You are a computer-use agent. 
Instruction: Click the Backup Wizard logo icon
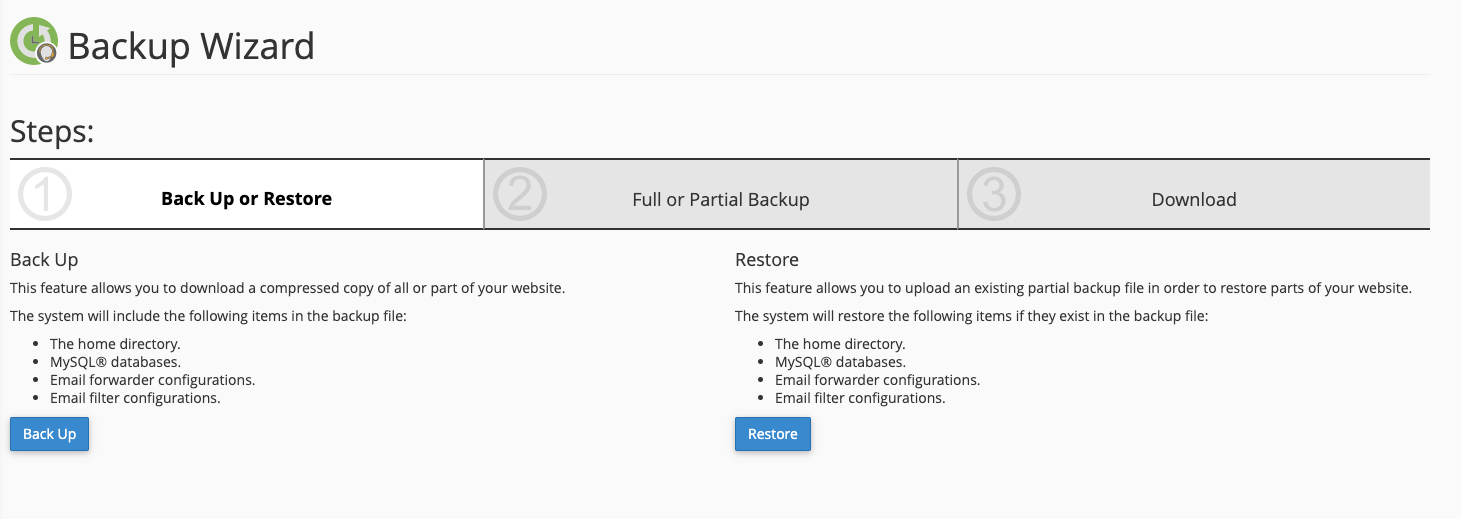(34, 42)
